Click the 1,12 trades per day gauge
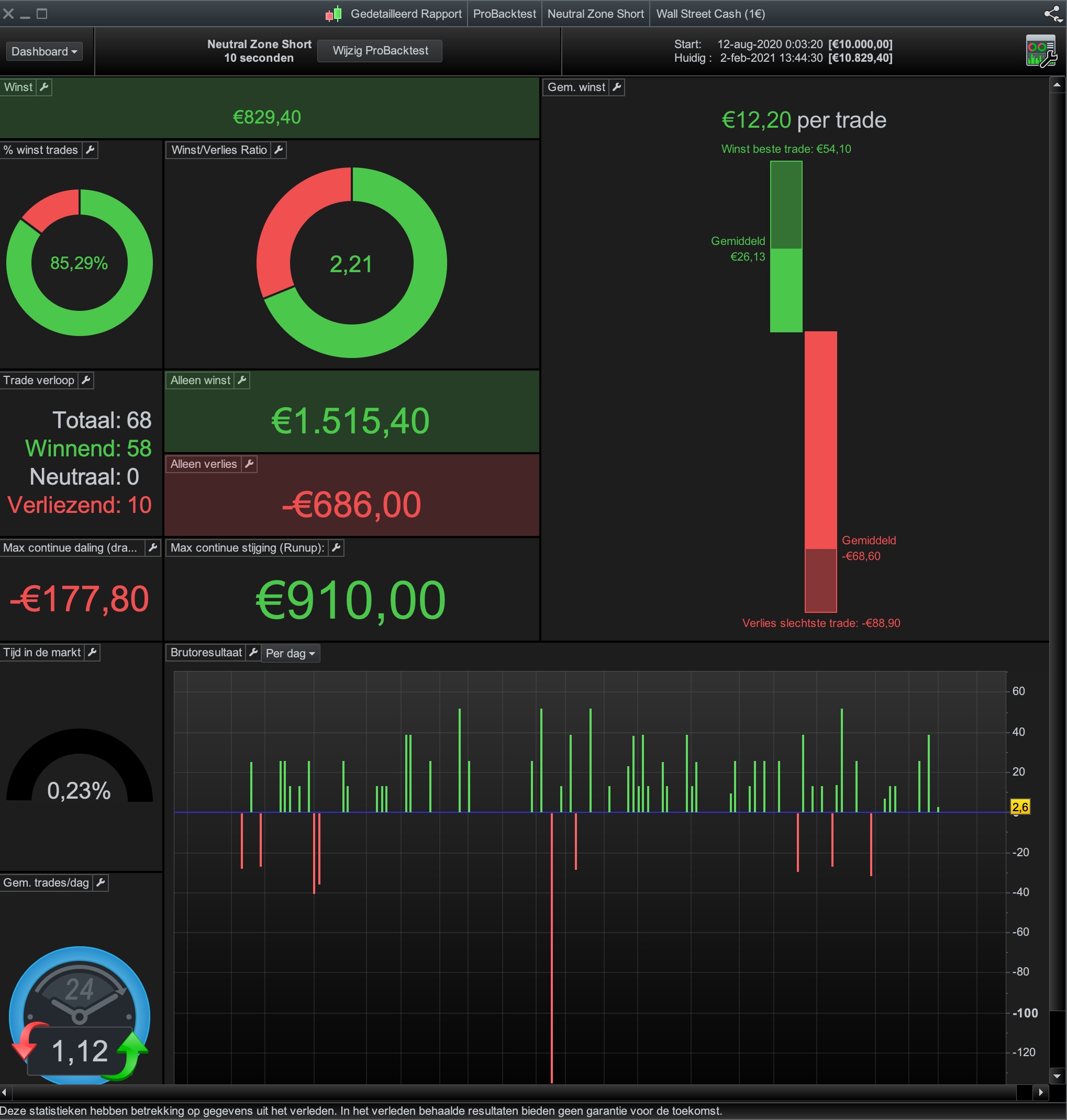This screenshot has height=1120, width=1067. coord(80,1050)
